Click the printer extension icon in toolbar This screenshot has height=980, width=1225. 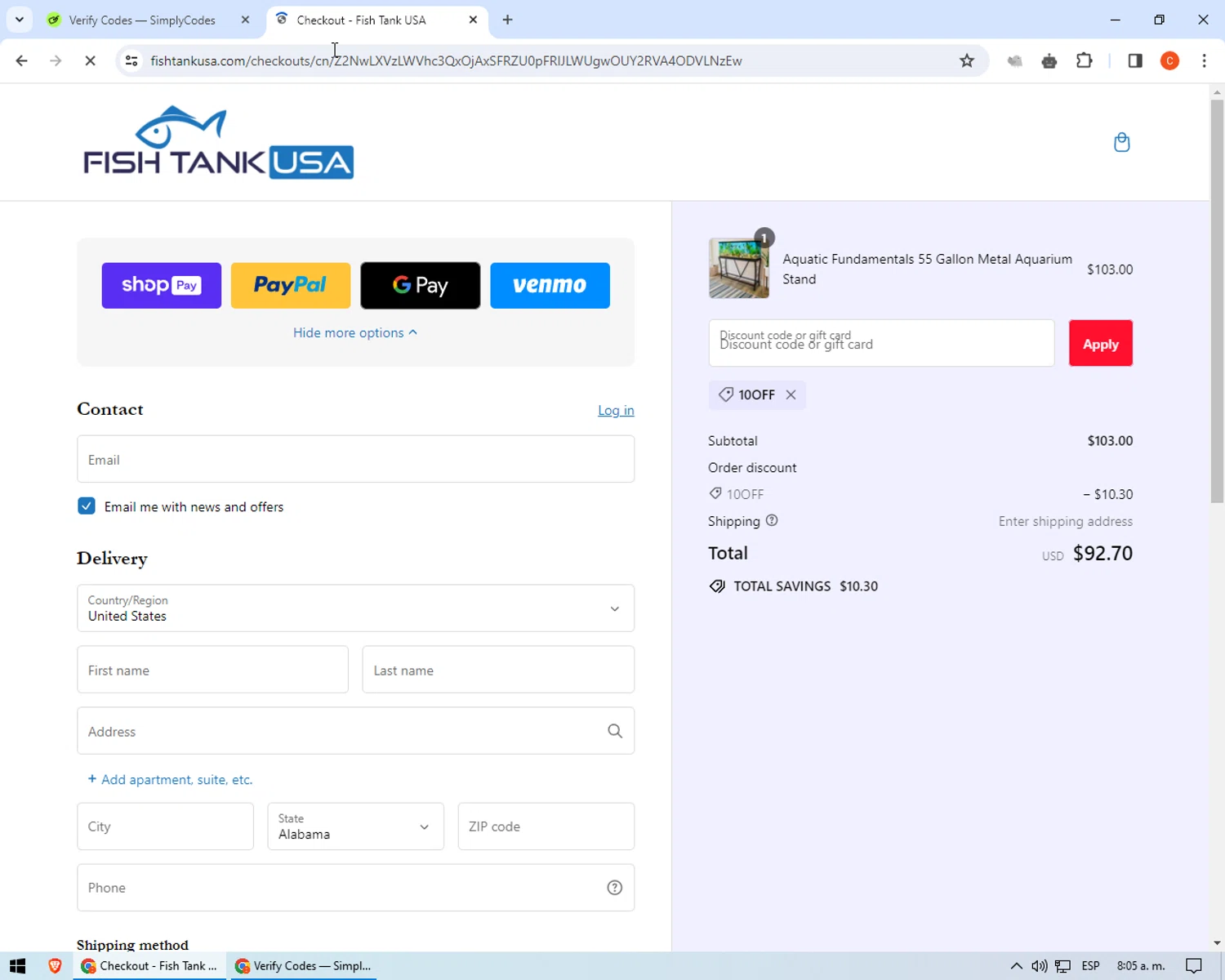pyautogui.click(x=1049, y=60)
